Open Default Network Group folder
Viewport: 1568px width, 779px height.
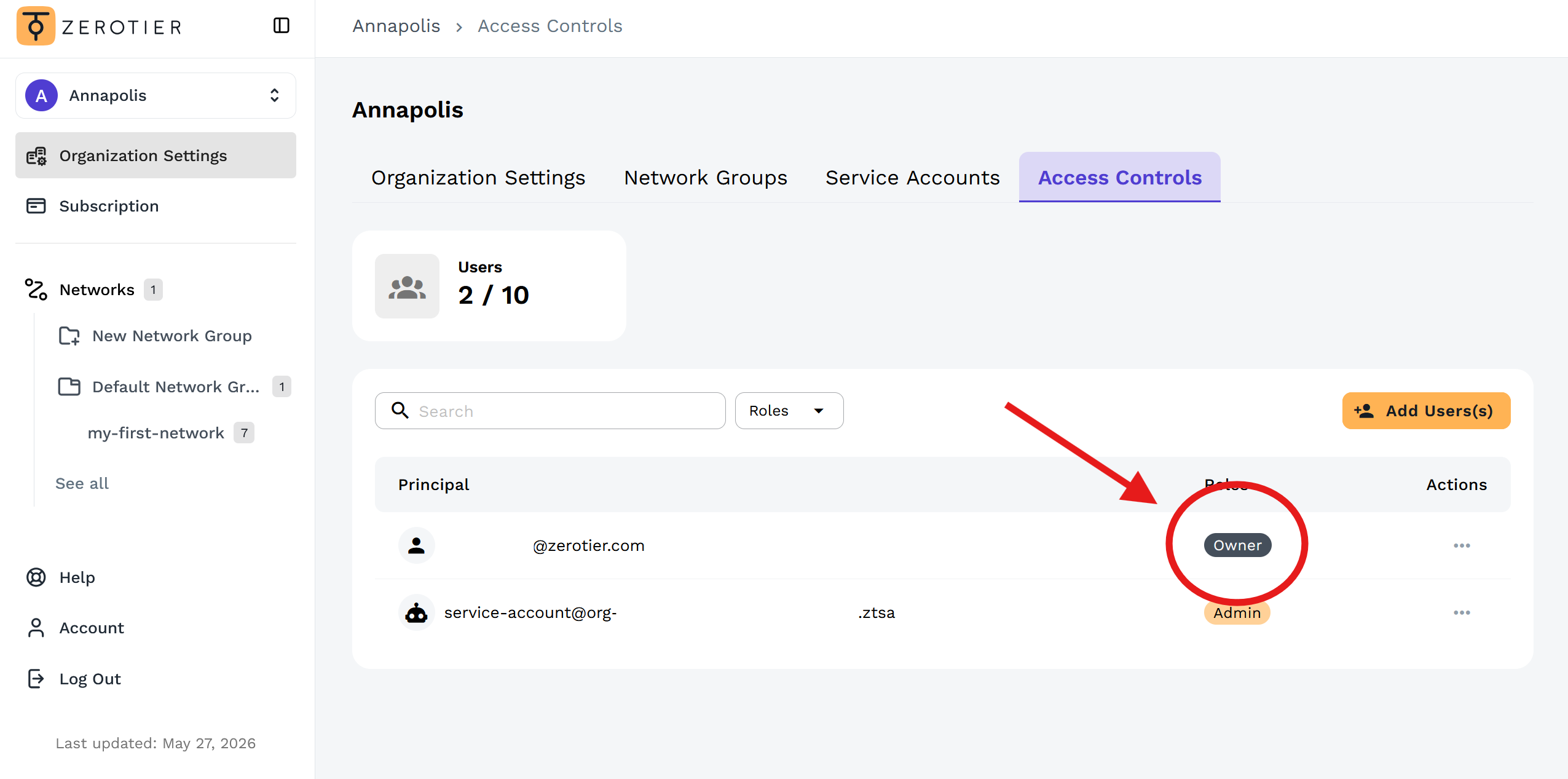click(176, 387)
